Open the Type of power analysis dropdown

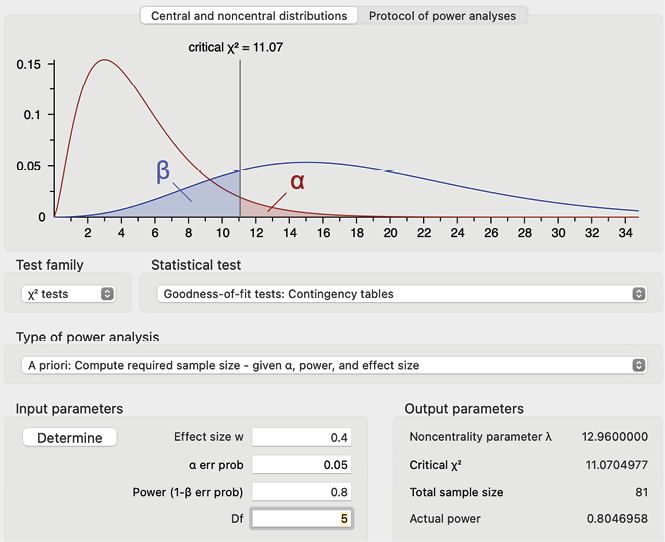coord(334,366)
